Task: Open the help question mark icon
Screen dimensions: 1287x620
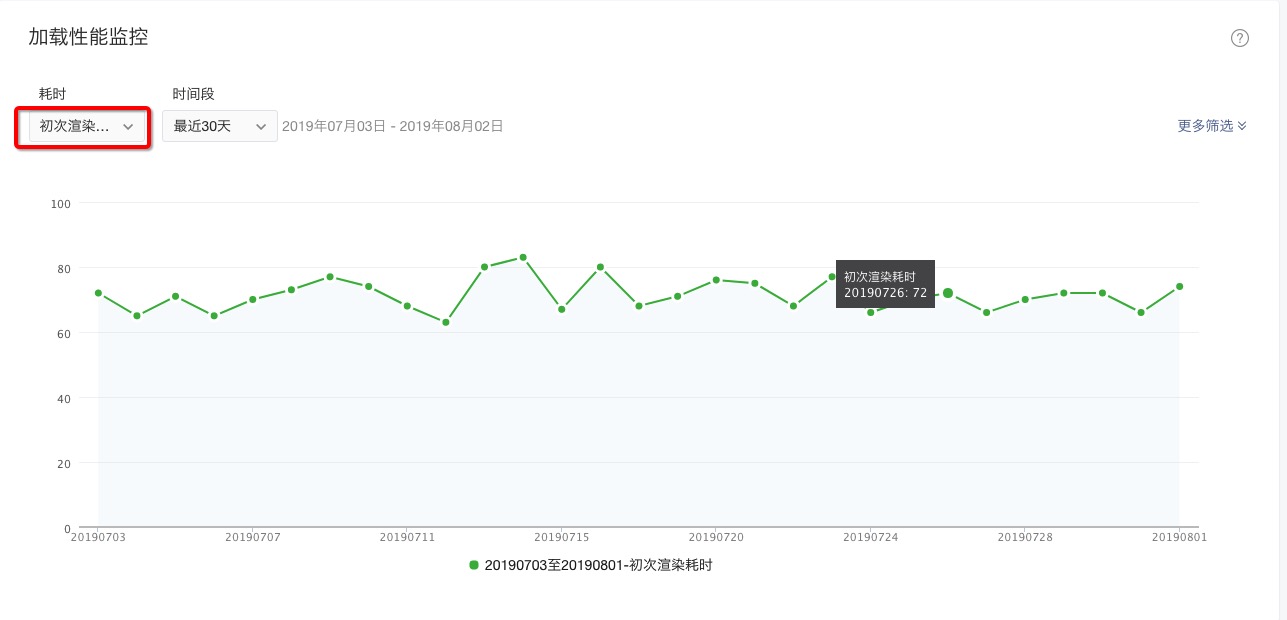Action: pyautogui.click(x=1240, y=38)
